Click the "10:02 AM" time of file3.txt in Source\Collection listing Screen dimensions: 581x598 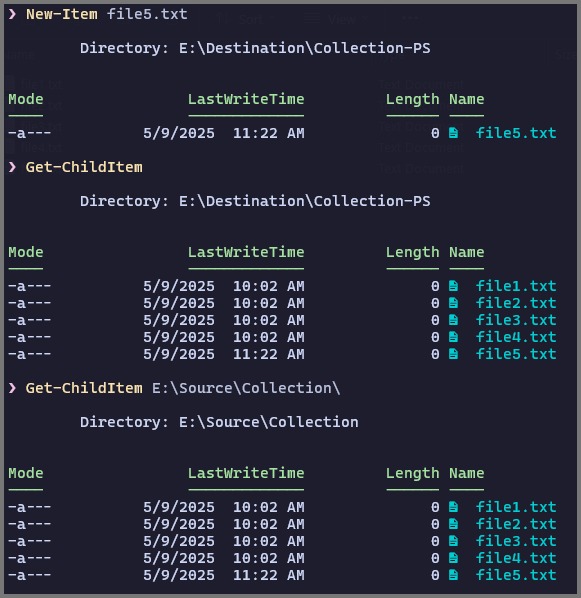click(x=269, y=541)
